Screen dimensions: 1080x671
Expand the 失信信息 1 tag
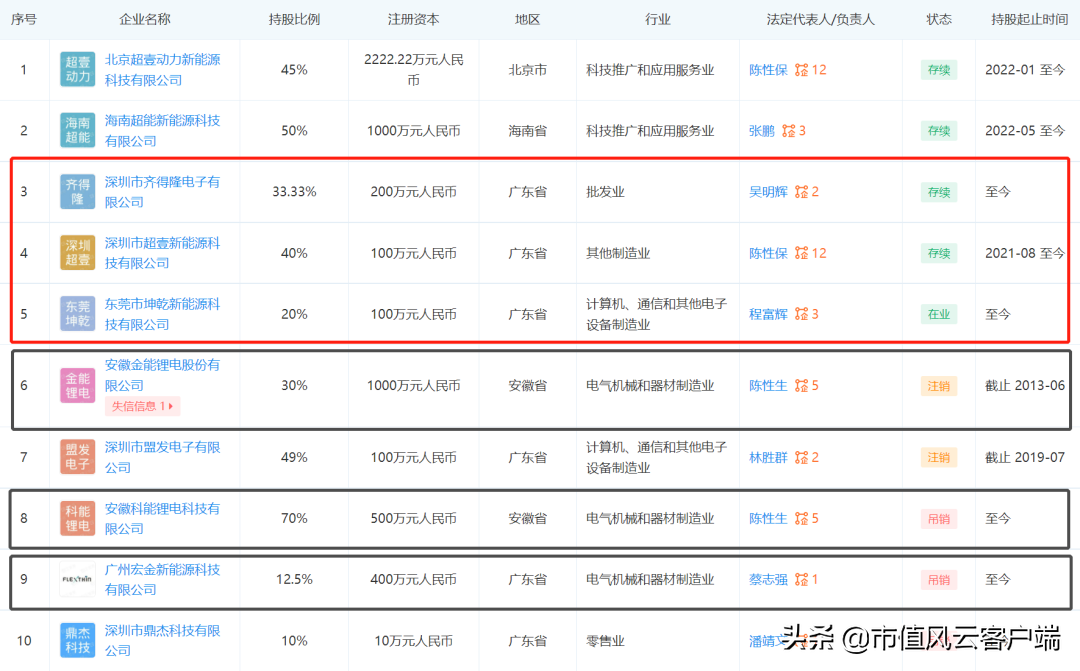(143, 406)
